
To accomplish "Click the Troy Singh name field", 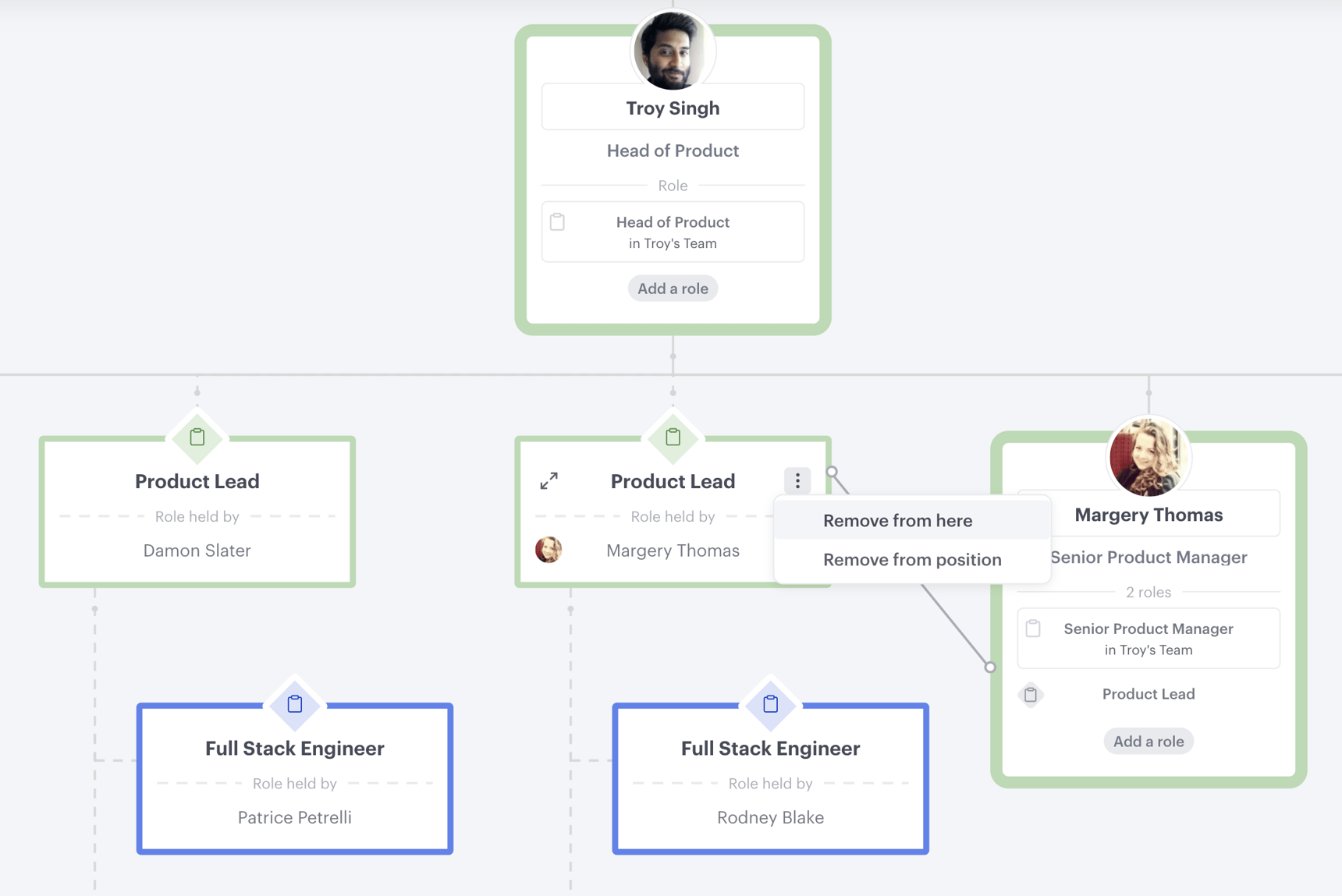I will [x=672, y=107].
